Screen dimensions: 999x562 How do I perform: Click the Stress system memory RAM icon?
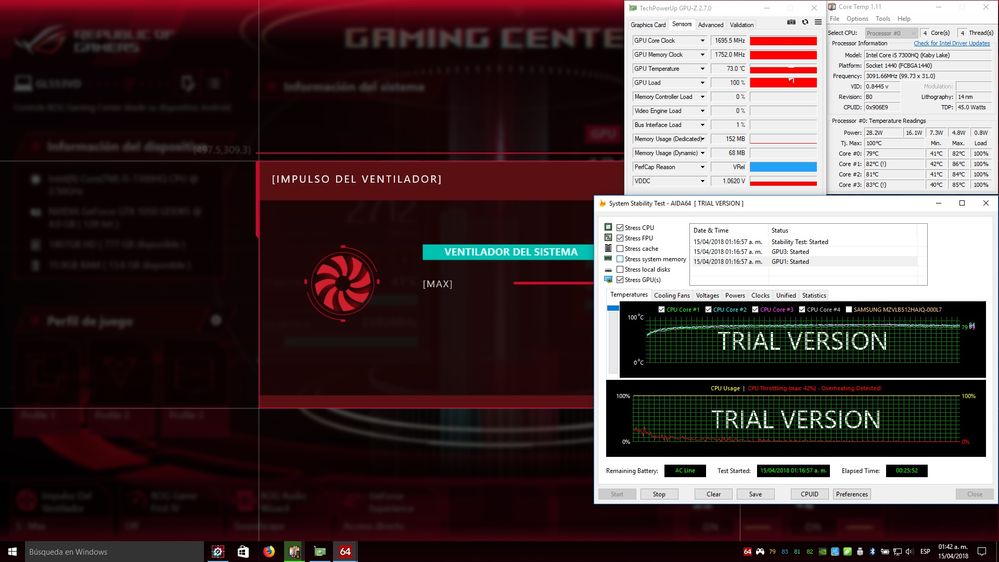pos(608,259)
